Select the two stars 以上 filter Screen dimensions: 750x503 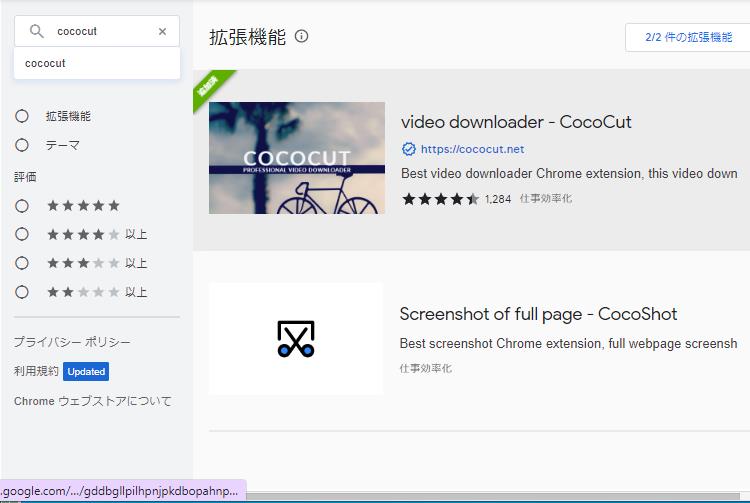point(22,292)
